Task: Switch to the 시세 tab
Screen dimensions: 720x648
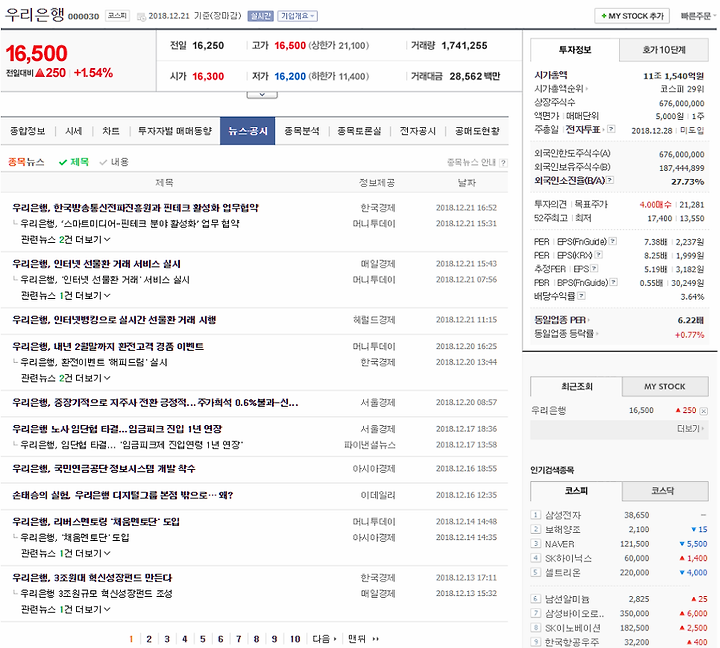Action: (73, 131)
